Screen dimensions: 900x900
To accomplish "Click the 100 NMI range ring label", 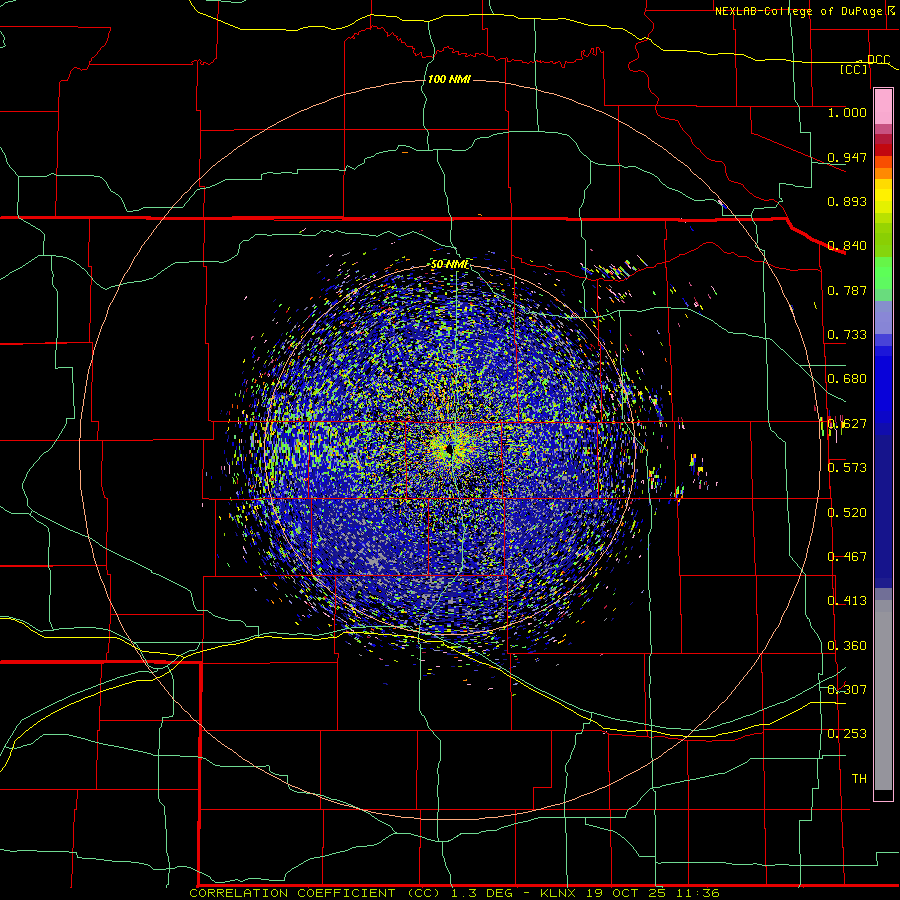I will (449, 79).
